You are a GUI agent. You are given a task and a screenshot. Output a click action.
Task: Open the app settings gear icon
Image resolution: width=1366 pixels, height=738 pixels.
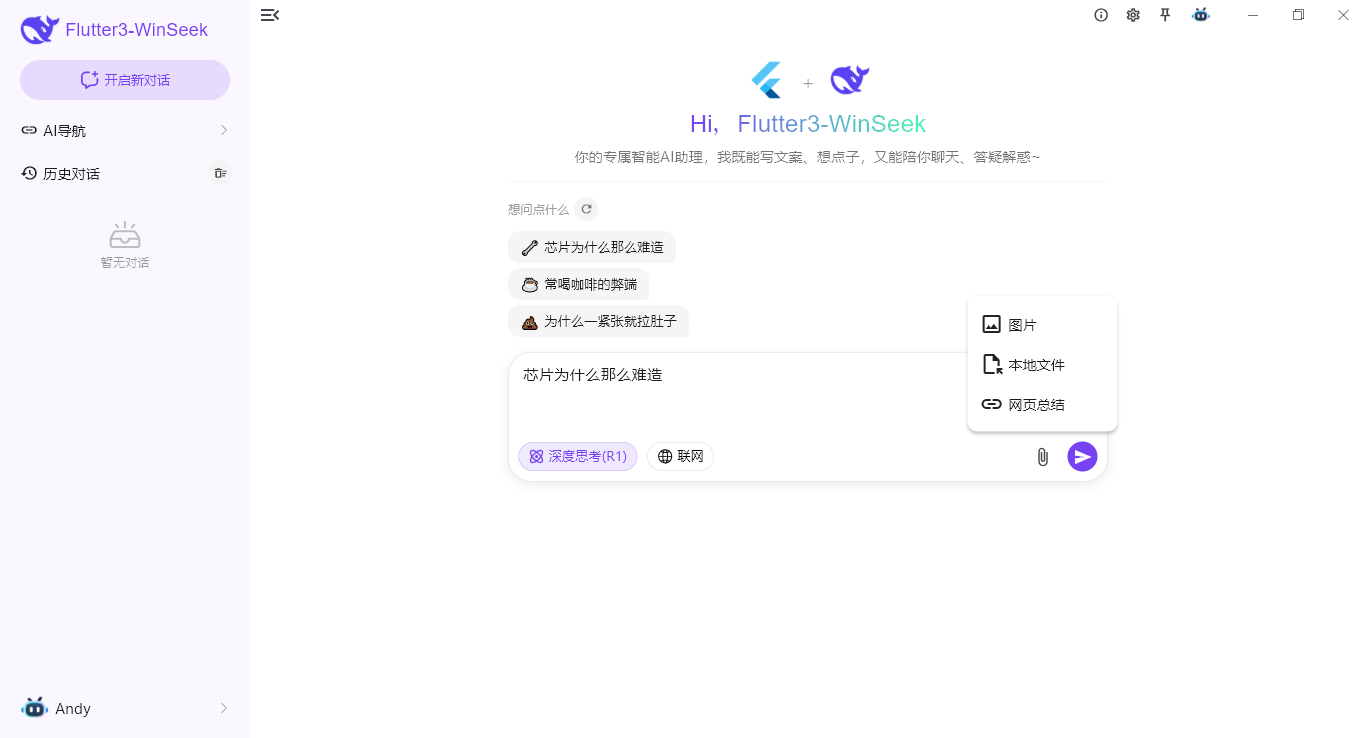[1133, 15]
